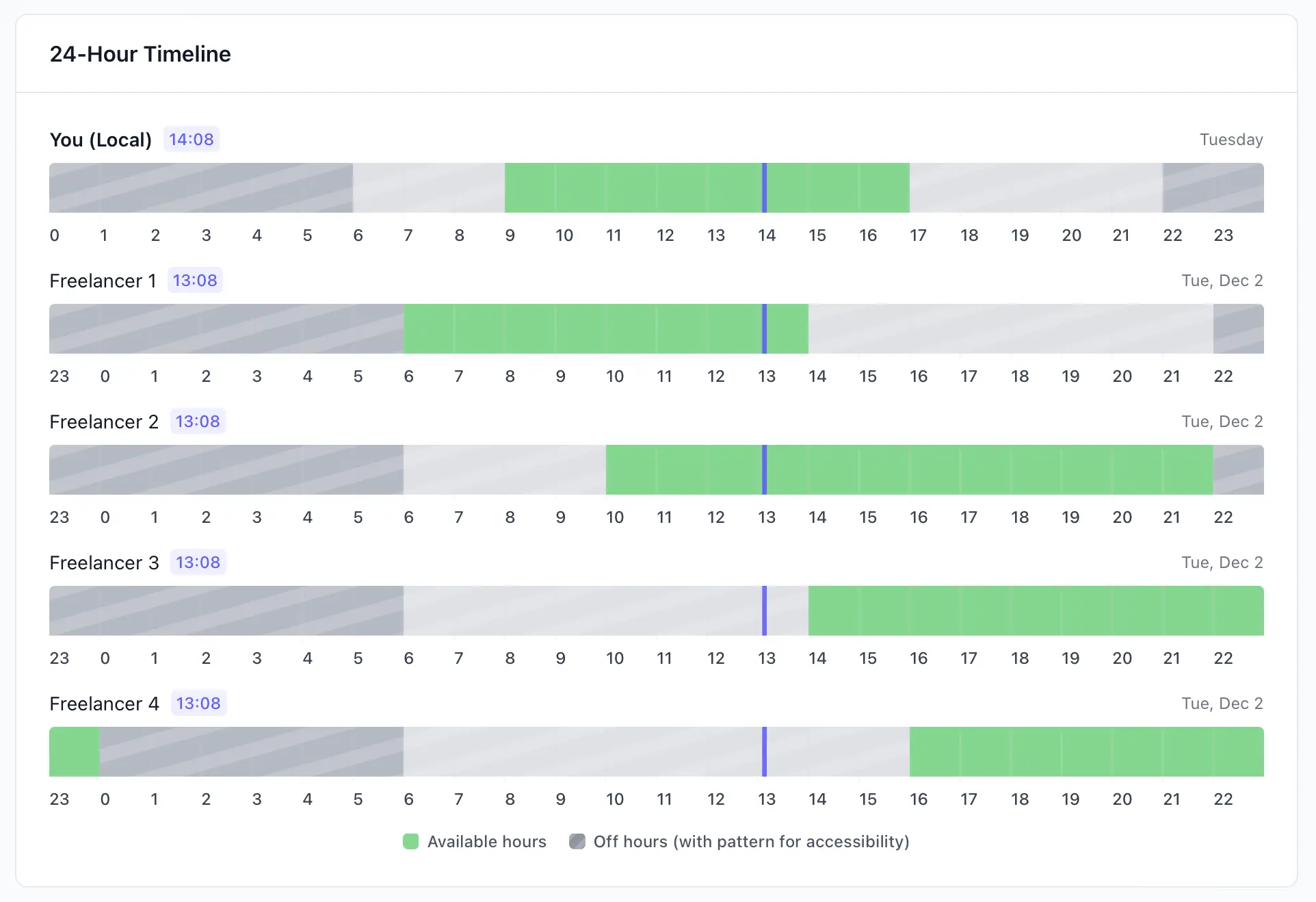Click Freelancer 3's 13:08 time badge

pos(198,563)
